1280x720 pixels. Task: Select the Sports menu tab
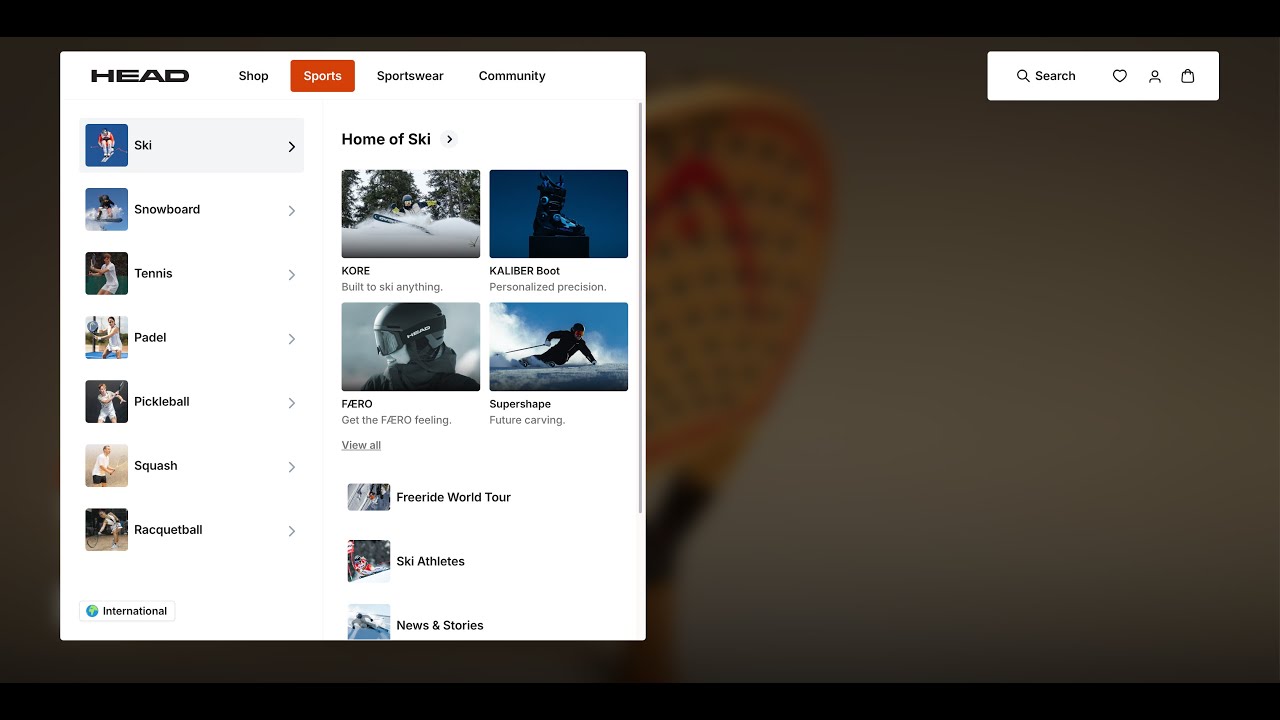coord(323,76)
